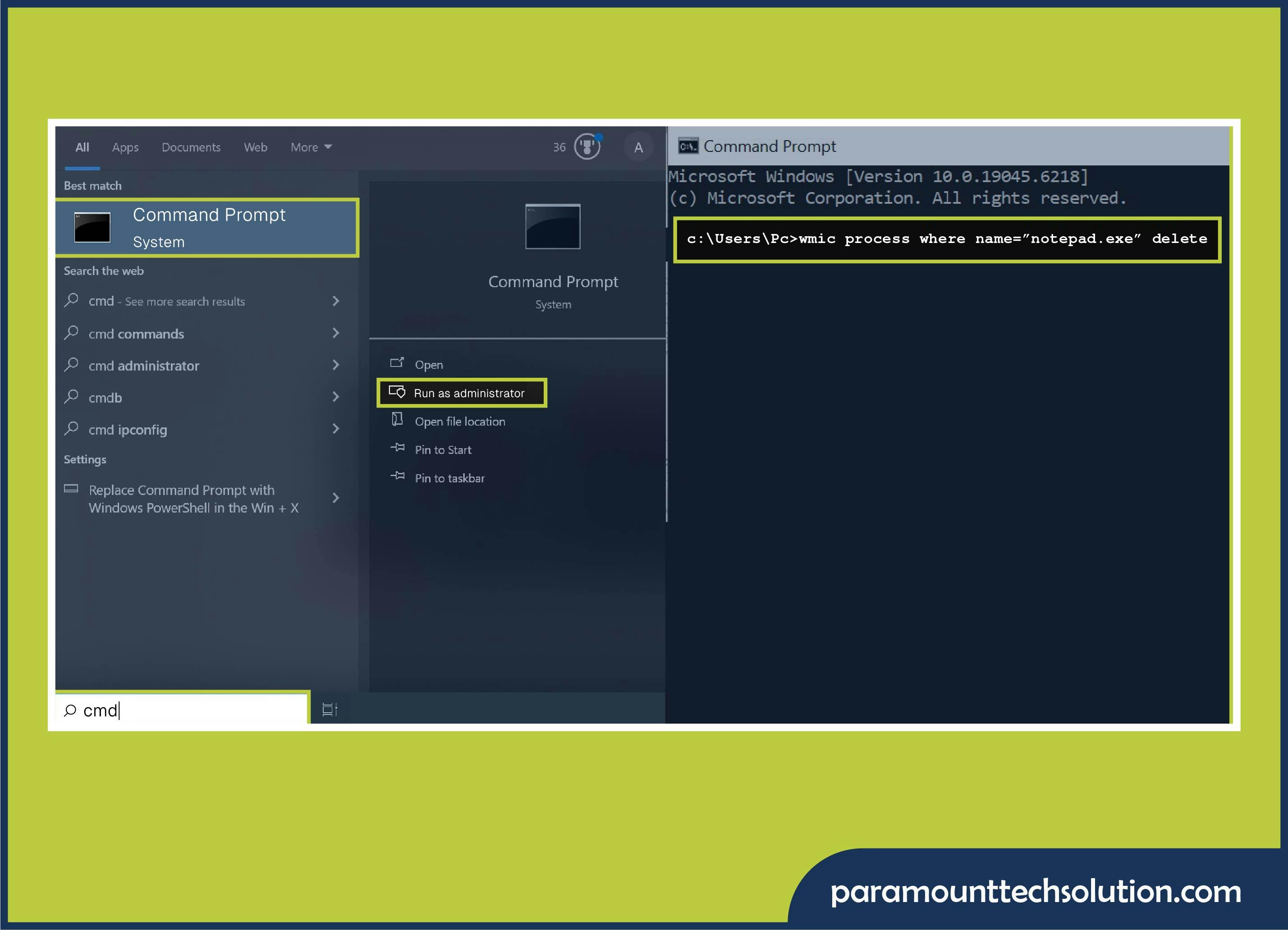Expand arrow for cmdb suggestion
This screenshot has height=930, width=1288.
335,397
